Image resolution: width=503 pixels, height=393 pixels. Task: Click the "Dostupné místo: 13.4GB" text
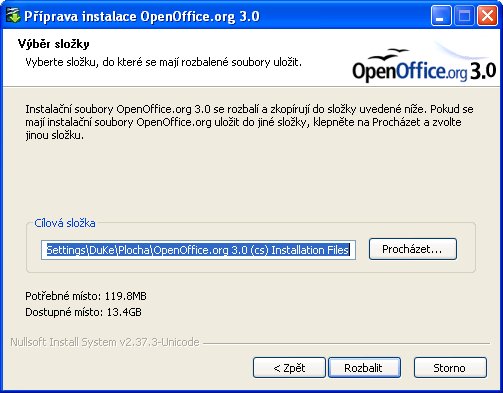pyautogui.click(x=83, y=312)
